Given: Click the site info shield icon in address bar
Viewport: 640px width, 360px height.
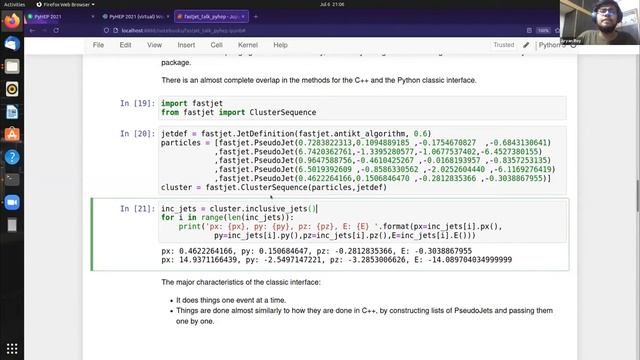Looking at the screenshot, I should (x=106, y=31).
